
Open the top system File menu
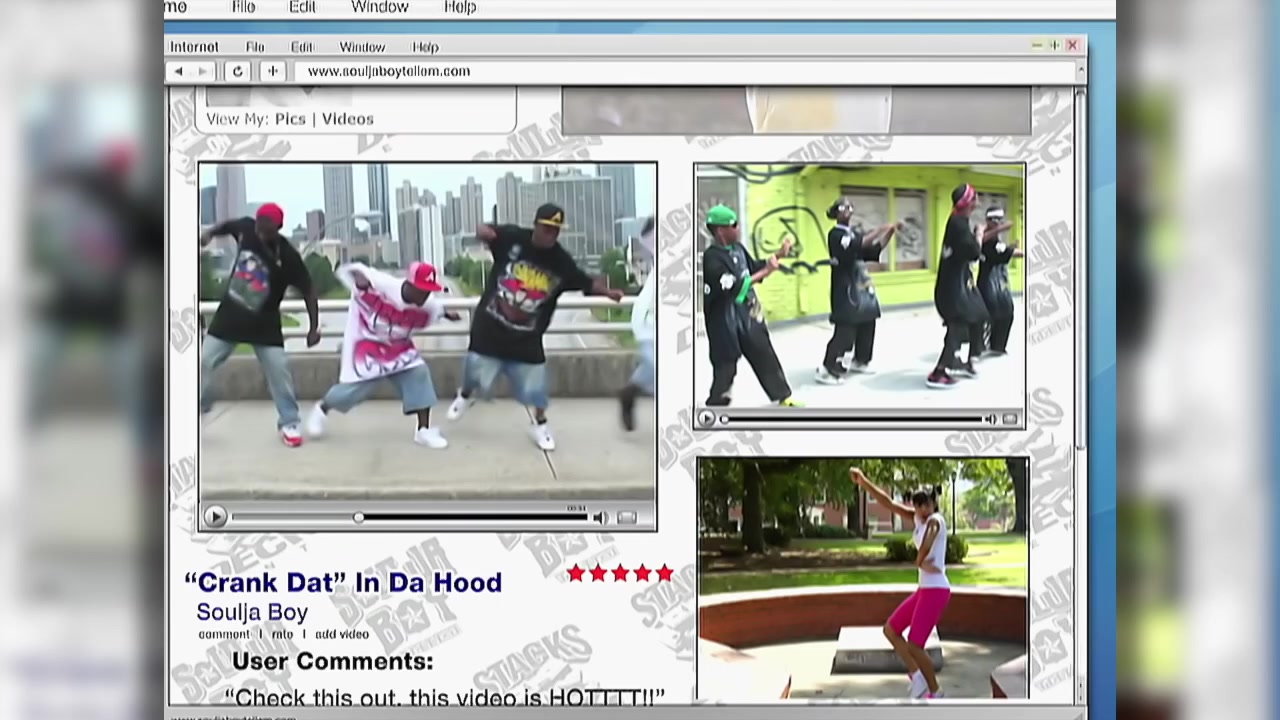click(243, 7)
